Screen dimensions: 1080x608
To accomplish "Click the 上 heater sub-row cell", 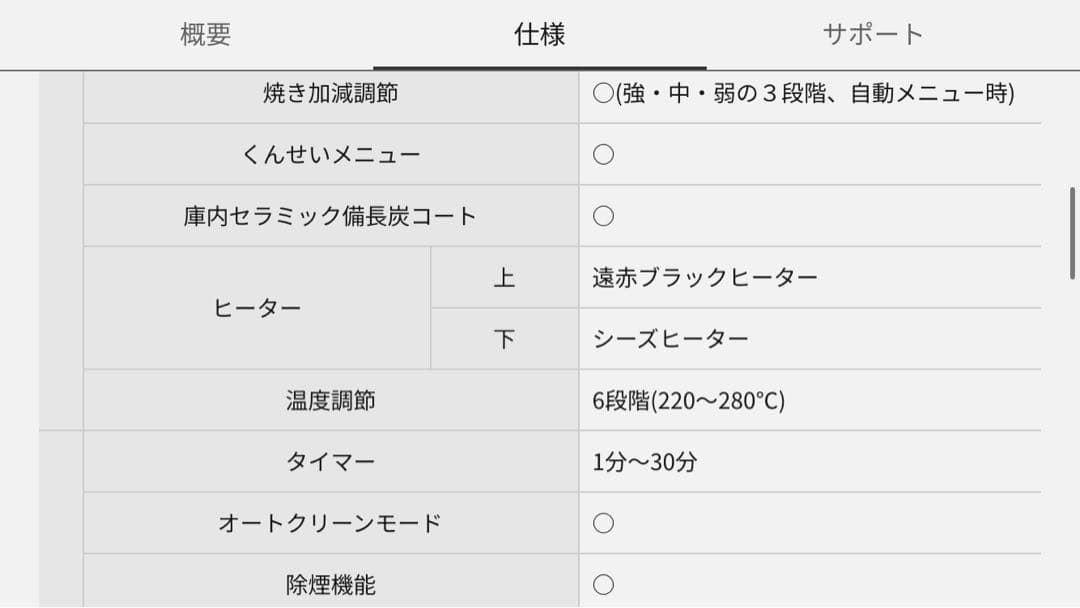I will pyautogui.click(x=504, y=277).
